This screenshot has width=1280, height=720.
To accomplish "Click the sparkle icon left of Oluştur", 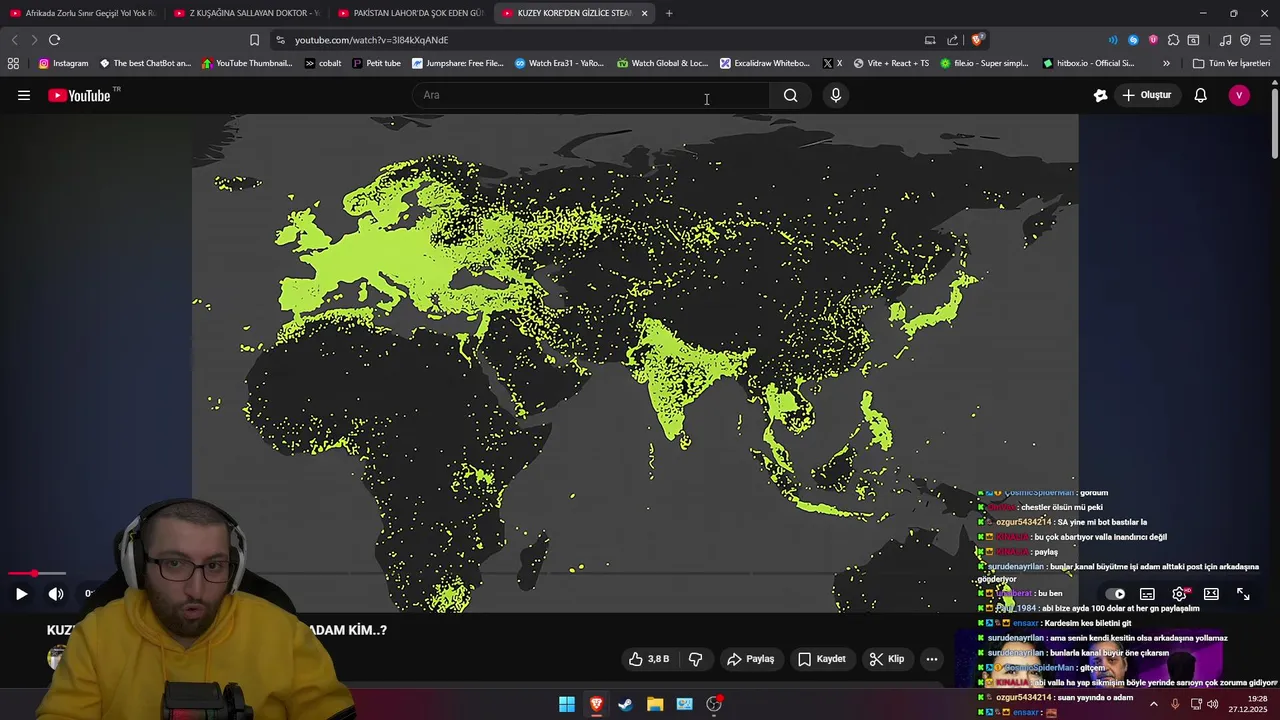I will tap(1101, 95).
